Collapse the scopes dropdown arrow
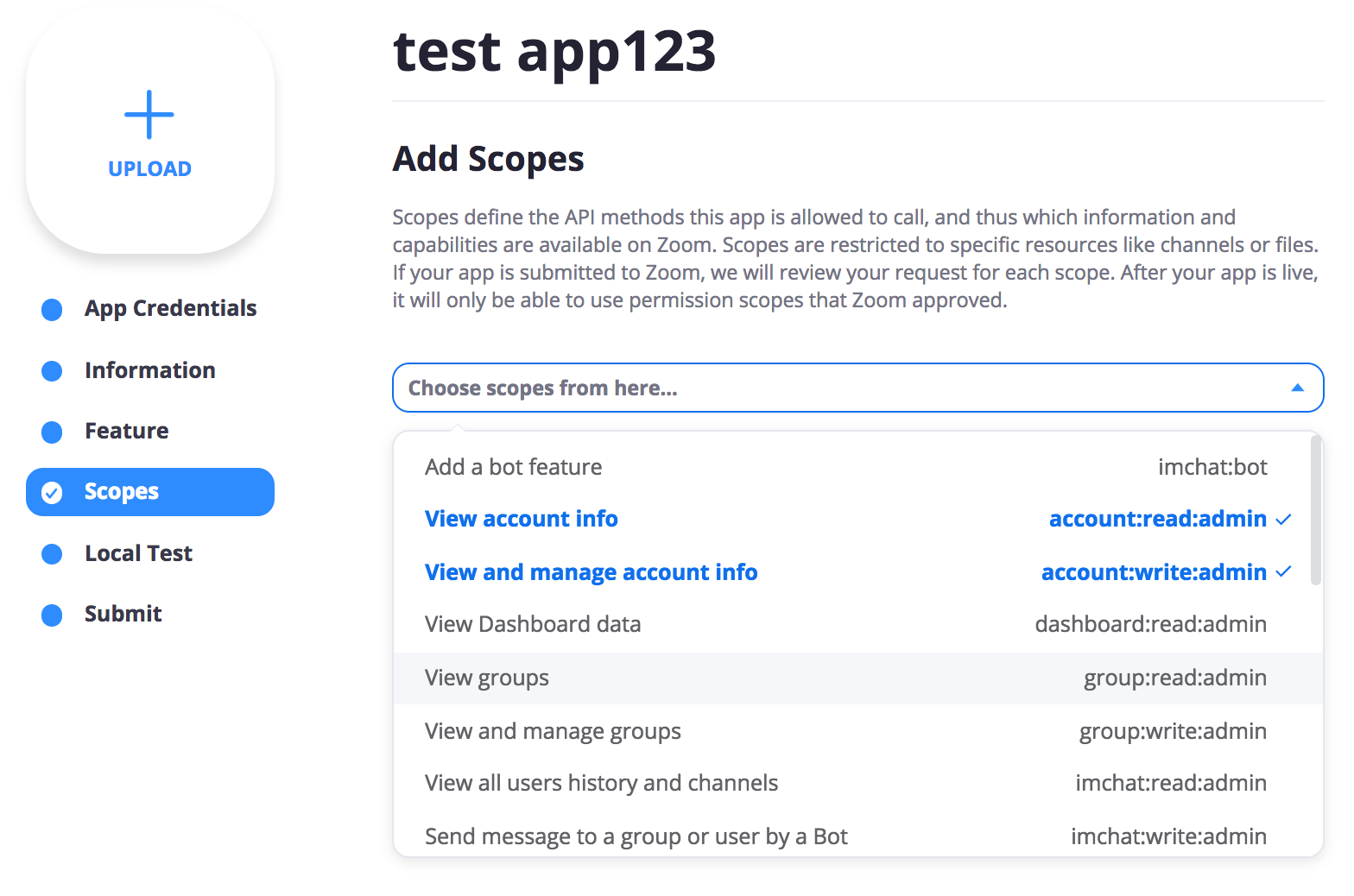 click(x=1297, y=388)
